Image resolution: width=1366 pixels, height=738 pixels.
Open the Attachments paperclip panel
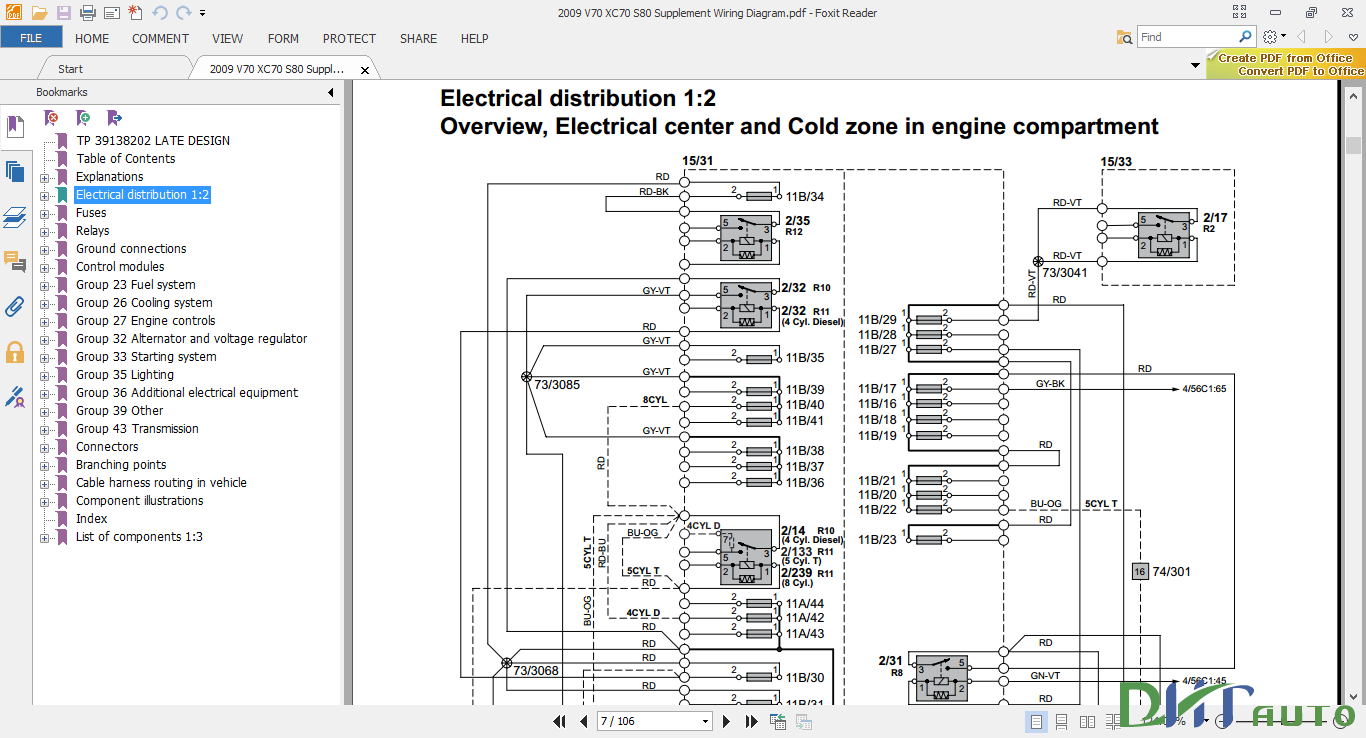15,306
